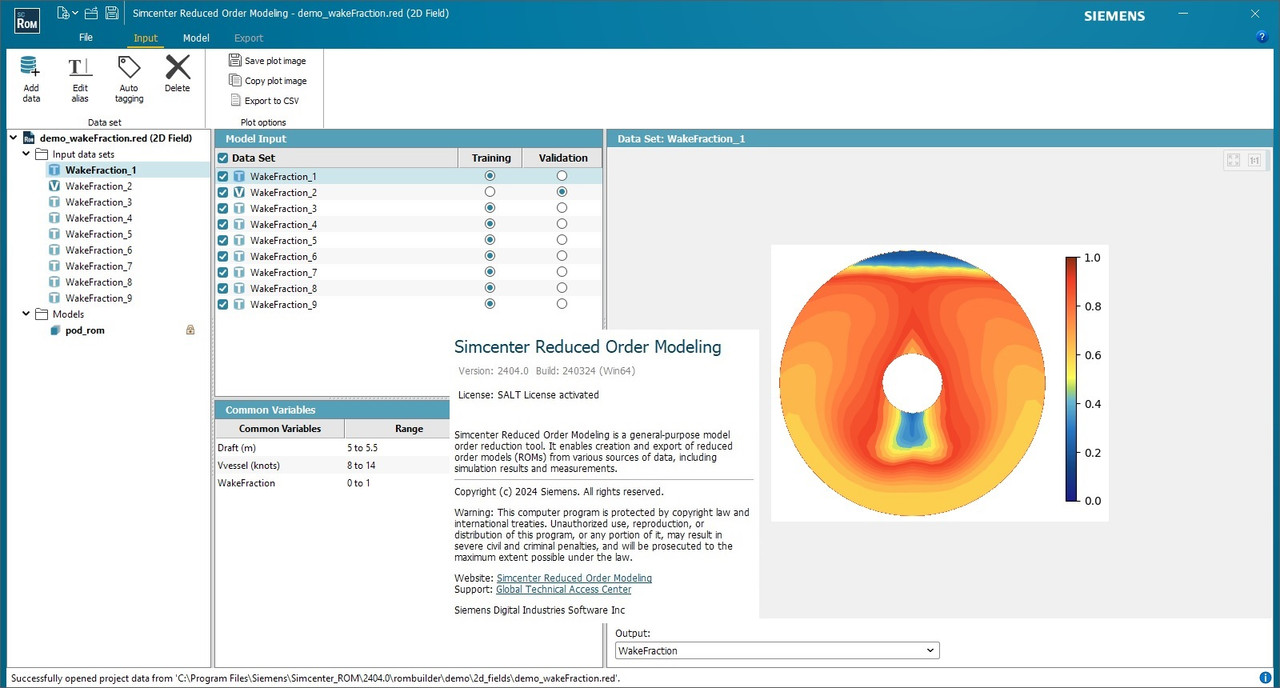Click the plot color bar legend
The height and width of the screenshot is (688, 1280).
click(x=1072, y=379)
